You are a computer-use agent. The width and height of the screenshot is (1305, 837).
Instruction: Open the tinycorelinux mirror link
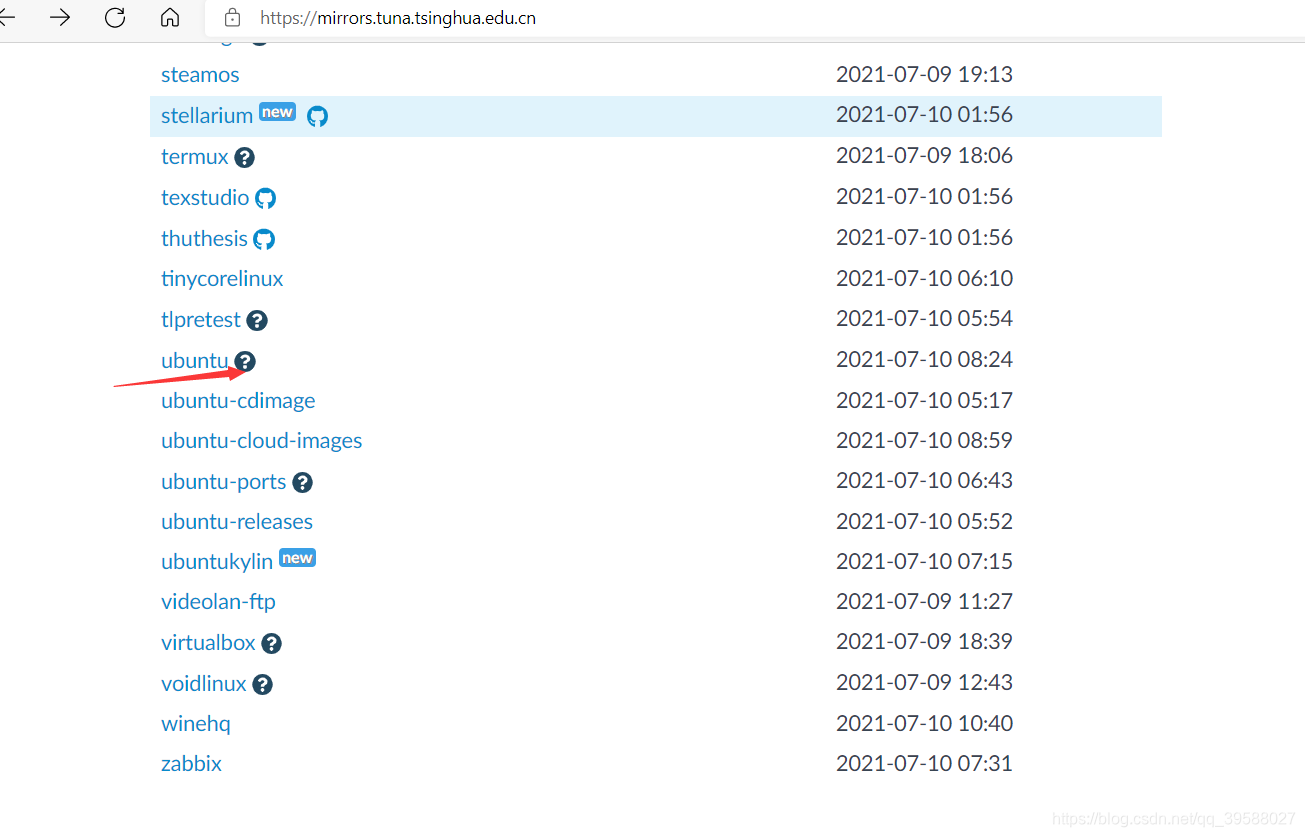222,279
